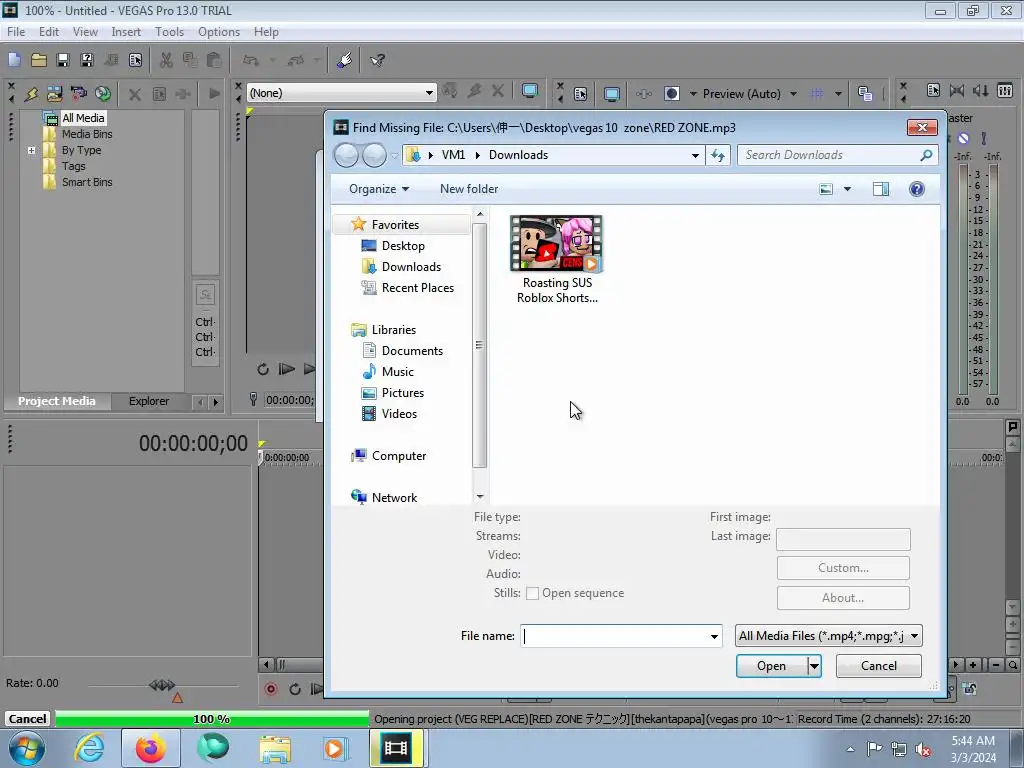Click the blue Help icon in dialog
Screen dimensions: 1024x768
tap(916, 189)
